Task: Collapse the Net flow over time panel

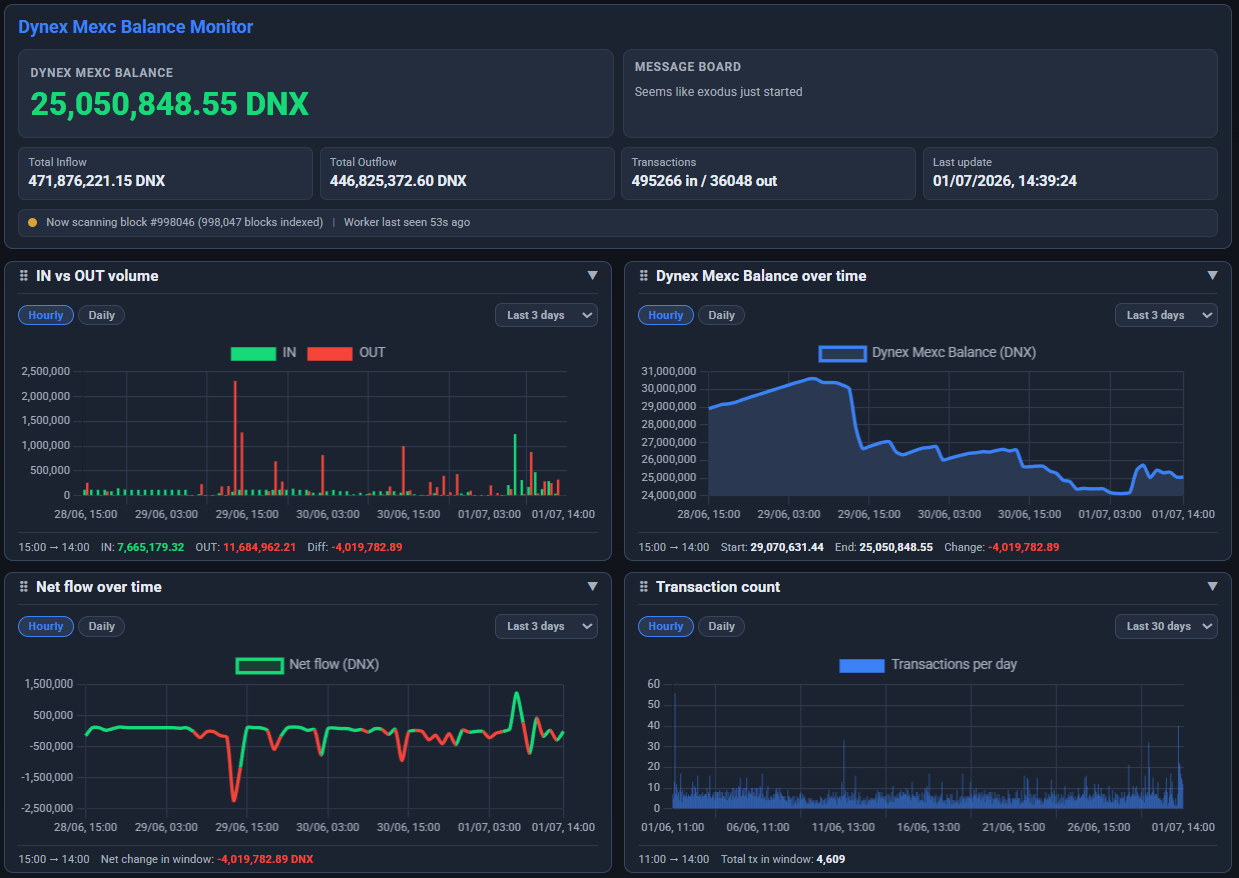Action: click(592, 587)
